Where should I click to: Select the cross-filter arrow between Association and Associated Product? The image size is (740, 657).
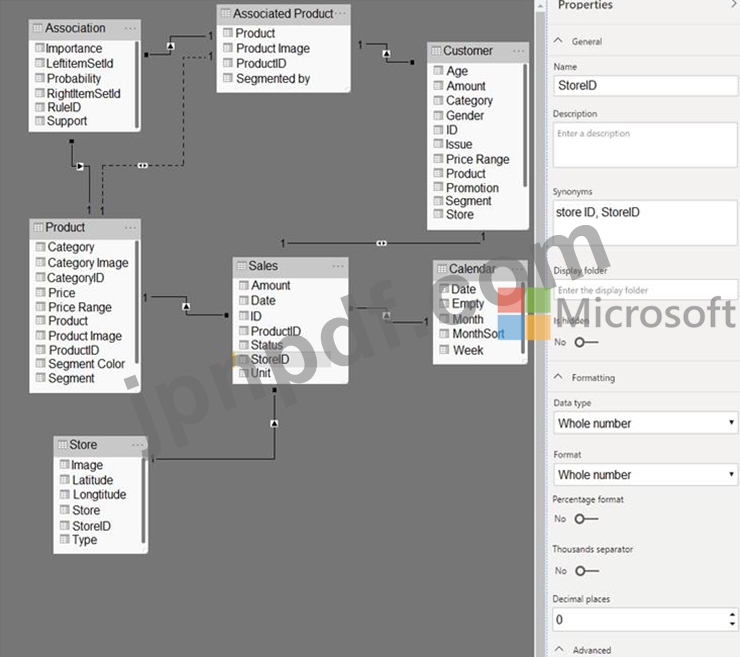click(x=170, y=46)
